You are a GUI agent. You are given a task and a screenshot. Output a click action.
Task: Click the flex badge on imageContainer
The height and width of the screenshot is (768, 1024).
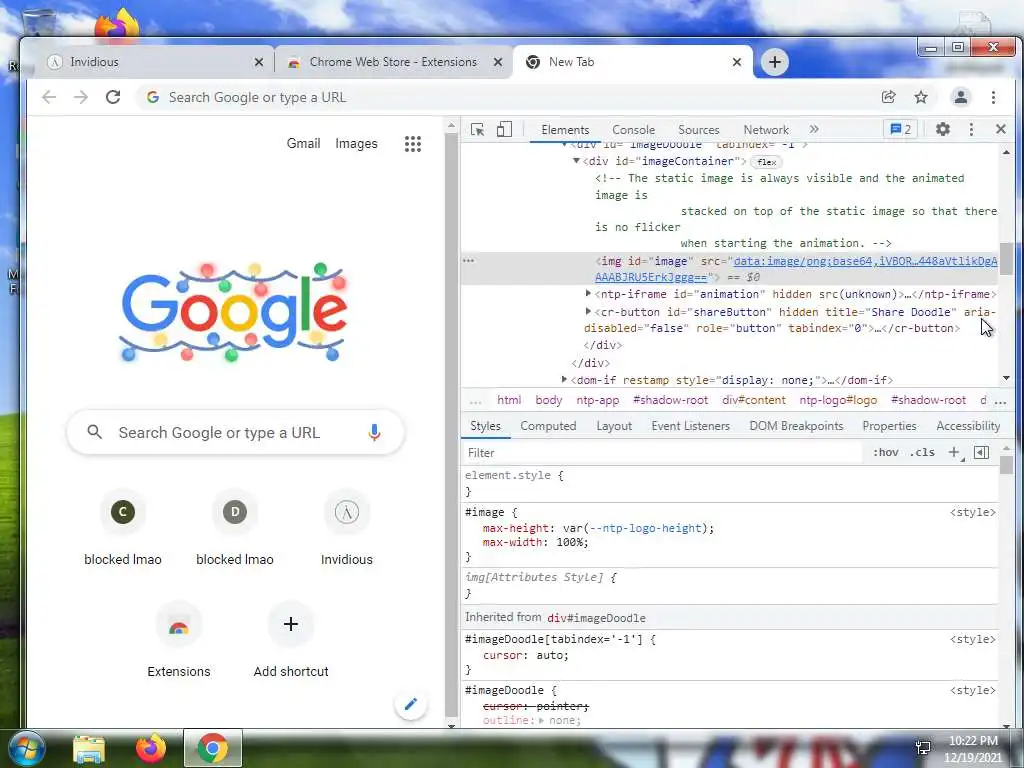pyautogui.click(x=766, y=162)
